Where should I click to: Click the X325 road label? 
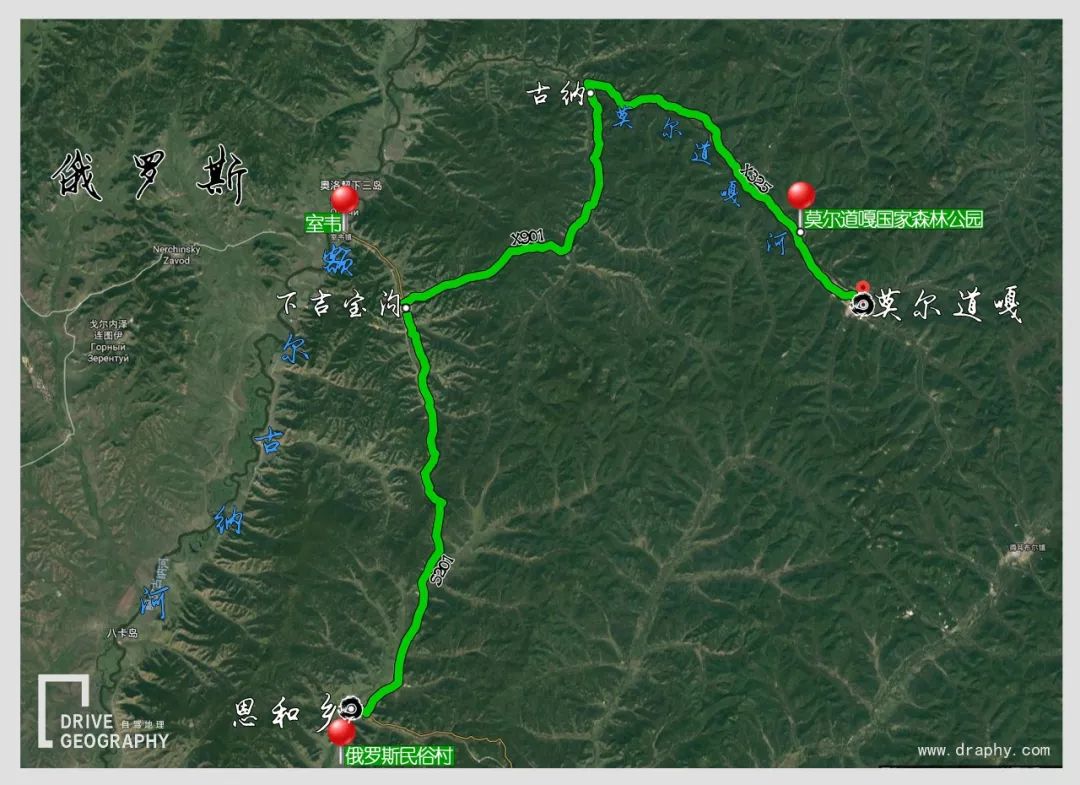pos(756,178)
